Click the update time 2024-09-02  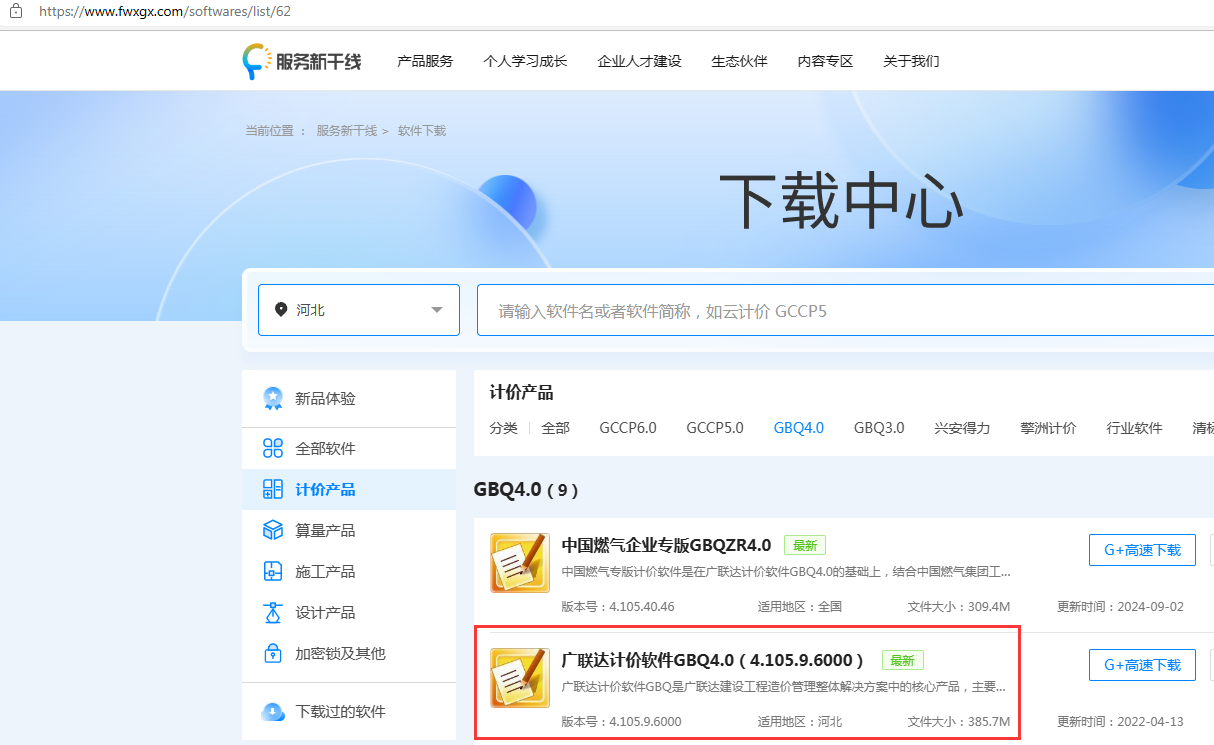(x=1150, y=607)
